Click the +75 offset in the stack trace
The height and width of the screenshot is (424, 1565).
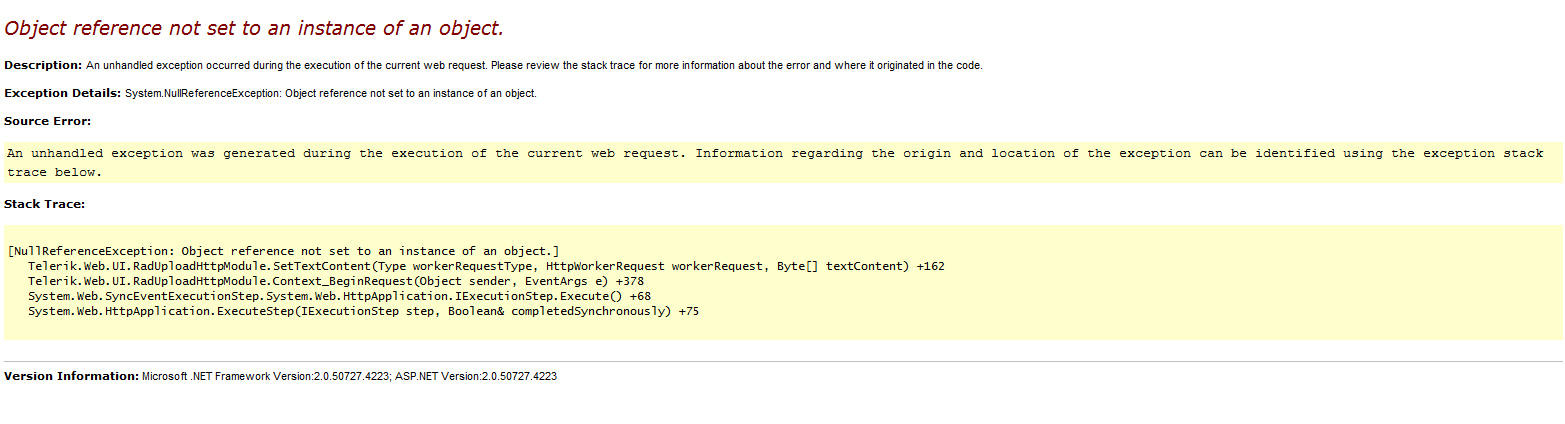click(x=688, y=311)
